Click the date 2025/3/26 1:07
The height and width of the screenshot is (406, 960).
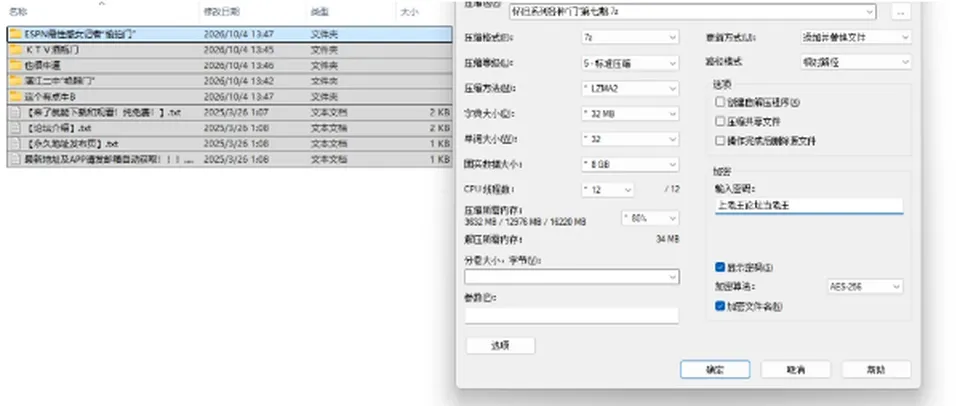236,113
